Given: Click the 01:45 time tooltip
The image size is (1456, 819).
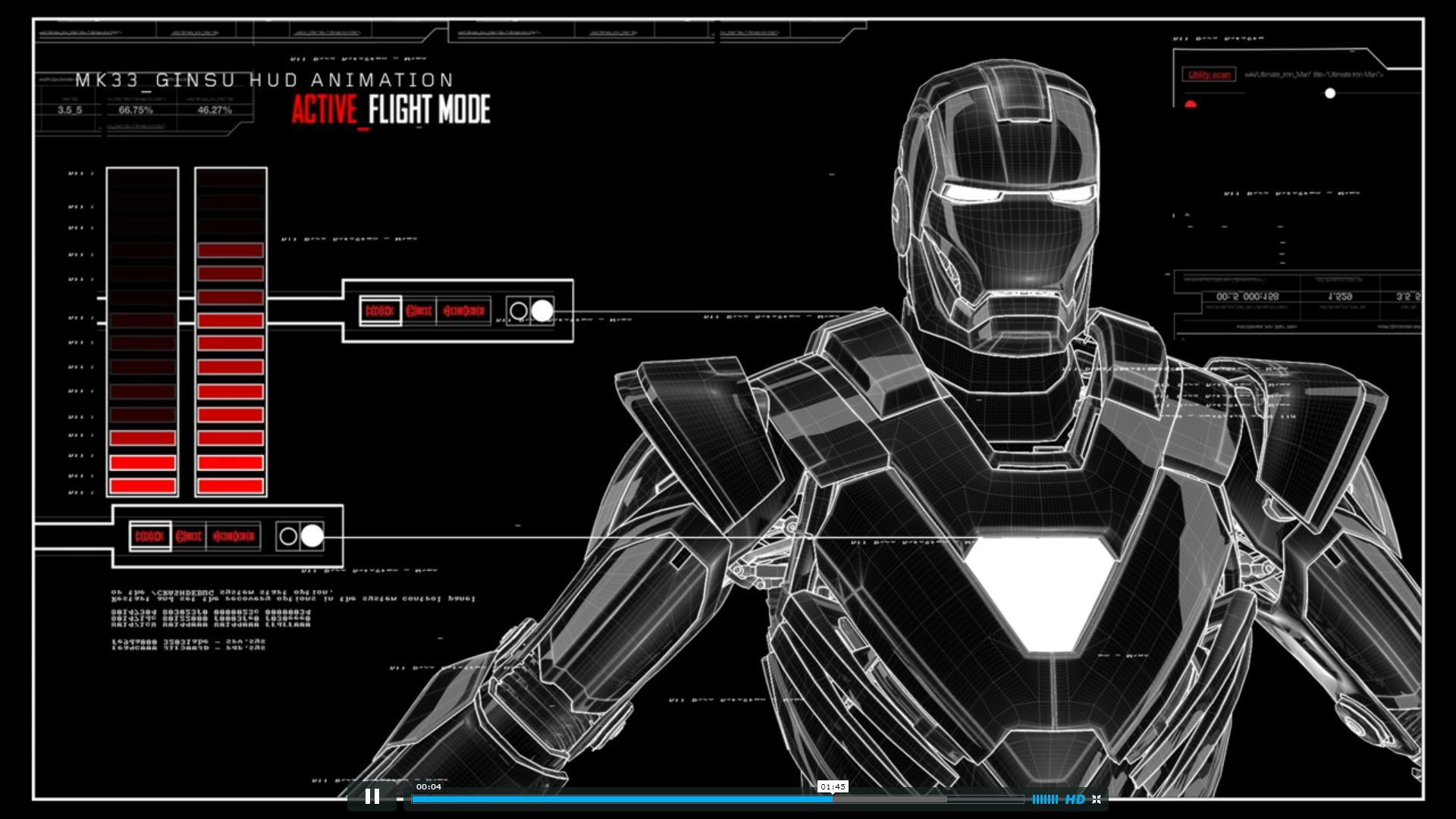Looking at the screenshot, I should [x=833, y=786].
